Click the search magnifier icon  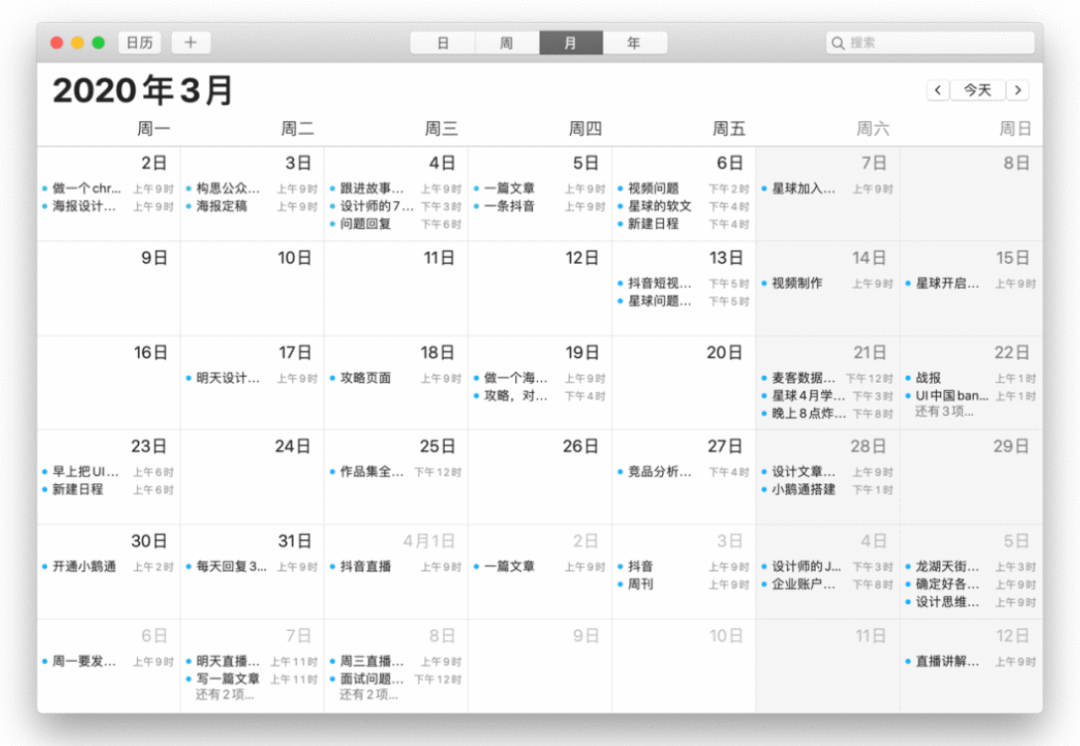pyautogui.click(x=838, y=43)
